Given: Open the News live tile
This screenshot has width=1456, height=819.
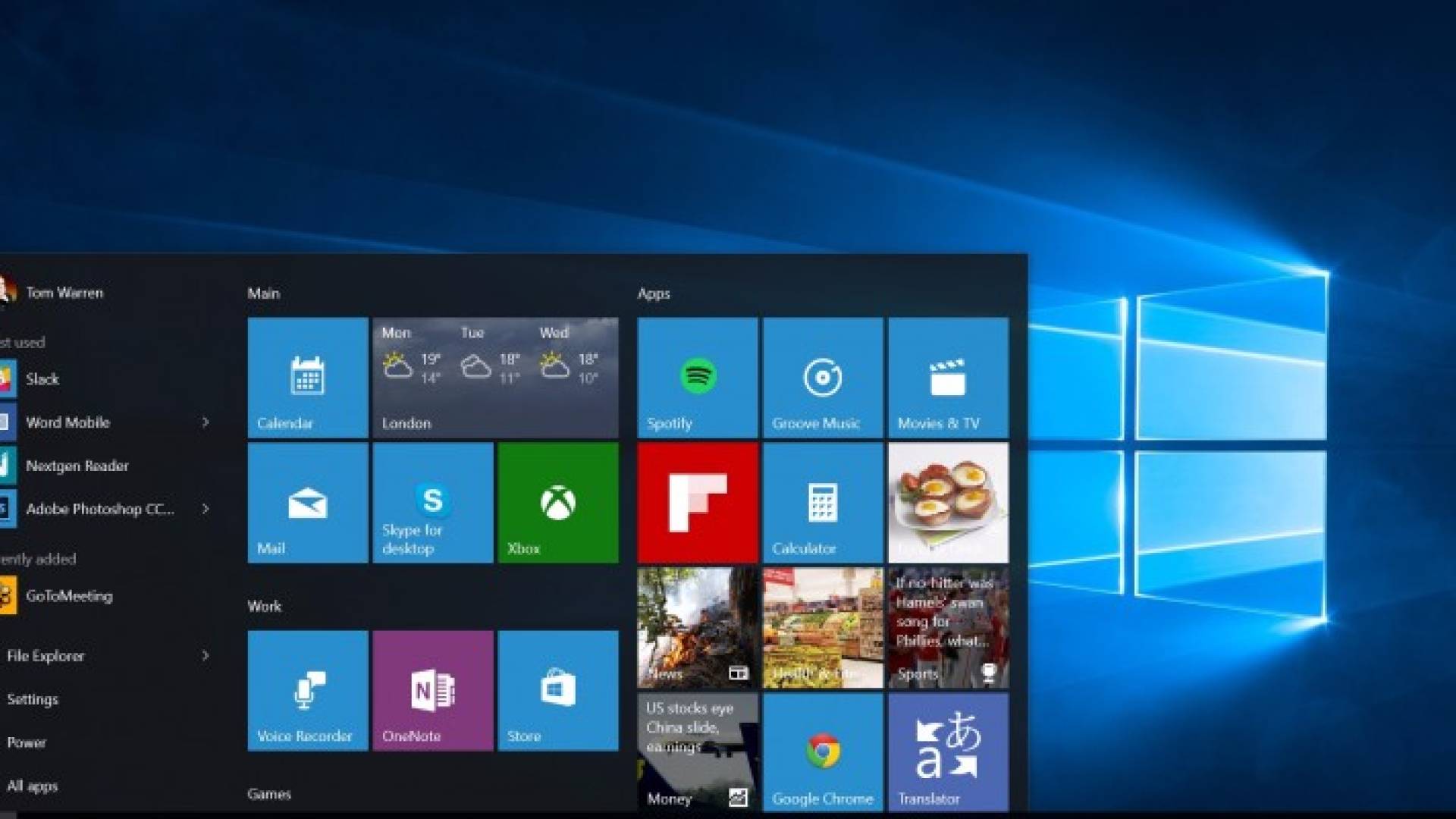Looking at the screenshot, I should coord(698,628).
